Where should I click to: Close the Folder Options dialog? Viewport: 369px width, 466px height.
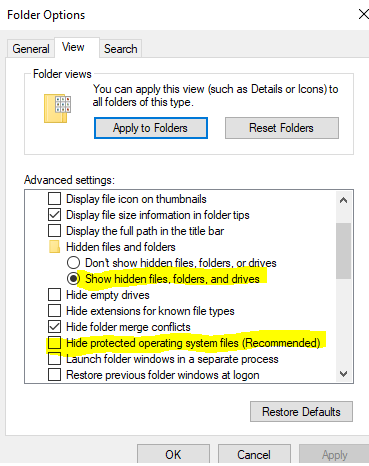(x=363, y=14)
